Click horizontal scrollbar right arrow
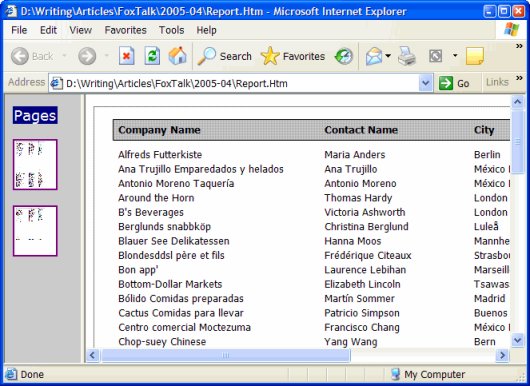This screenshot has width=530, height=386. point(502,355)
